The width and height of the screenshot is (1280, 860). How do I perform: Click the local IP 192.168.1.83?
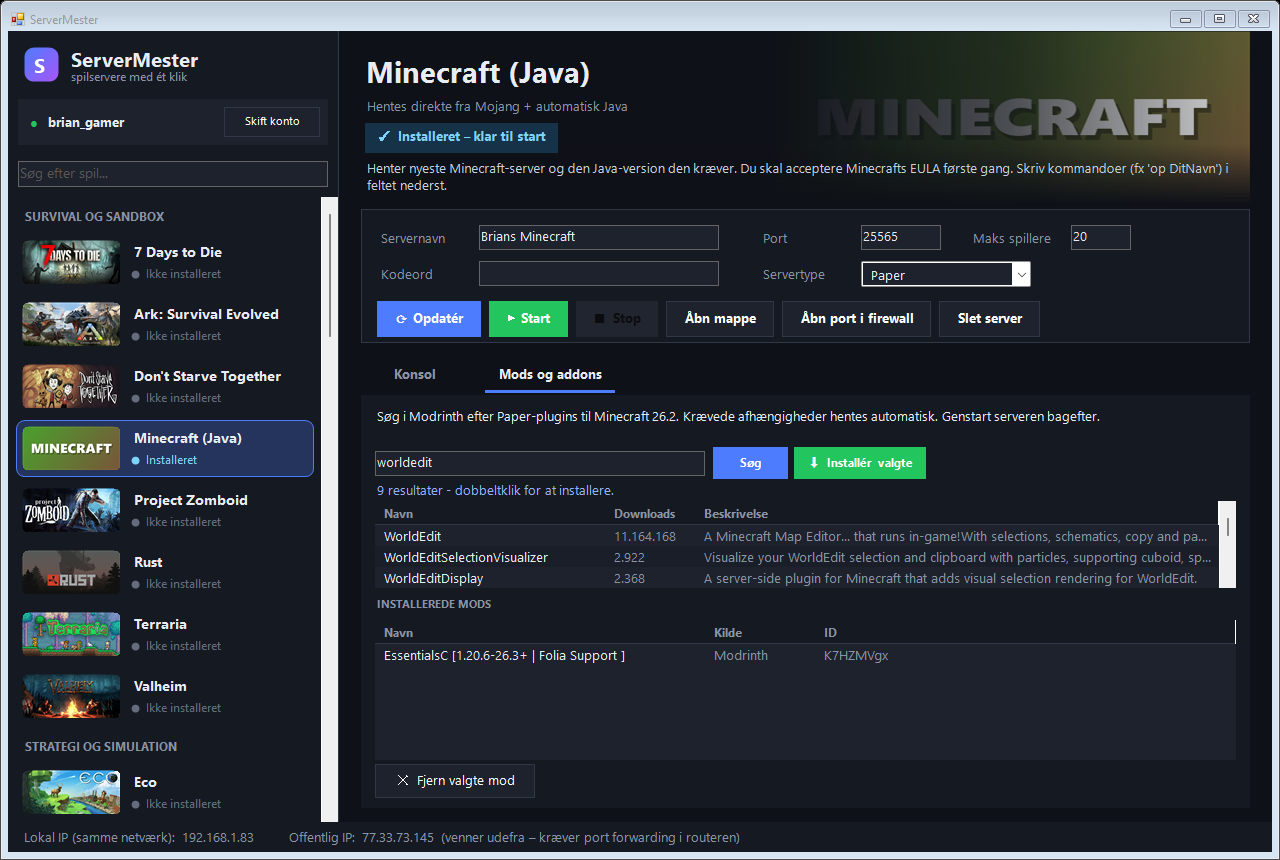pyautogui.click(x=218, y=837)
